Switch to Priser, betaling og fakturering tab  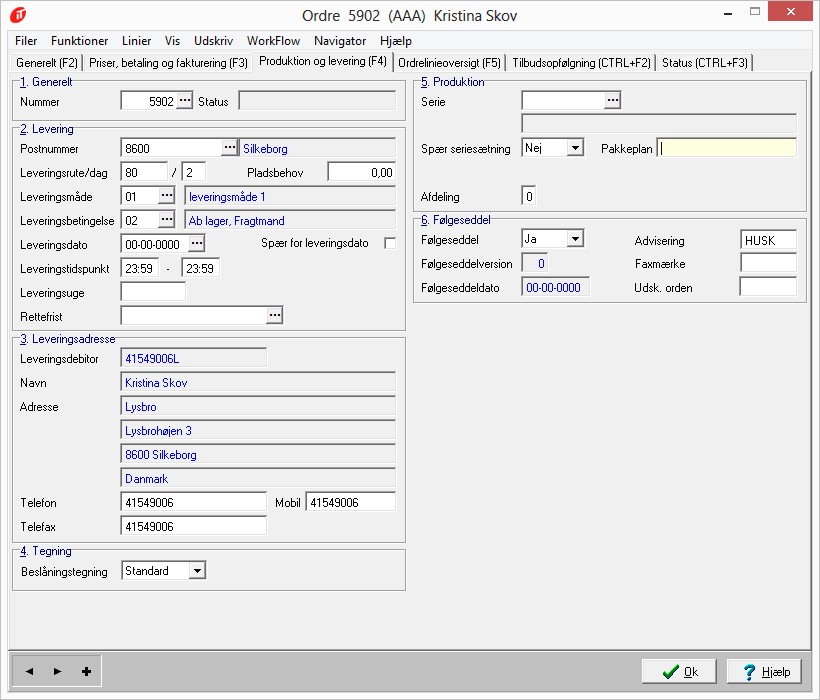coord(169,62)
